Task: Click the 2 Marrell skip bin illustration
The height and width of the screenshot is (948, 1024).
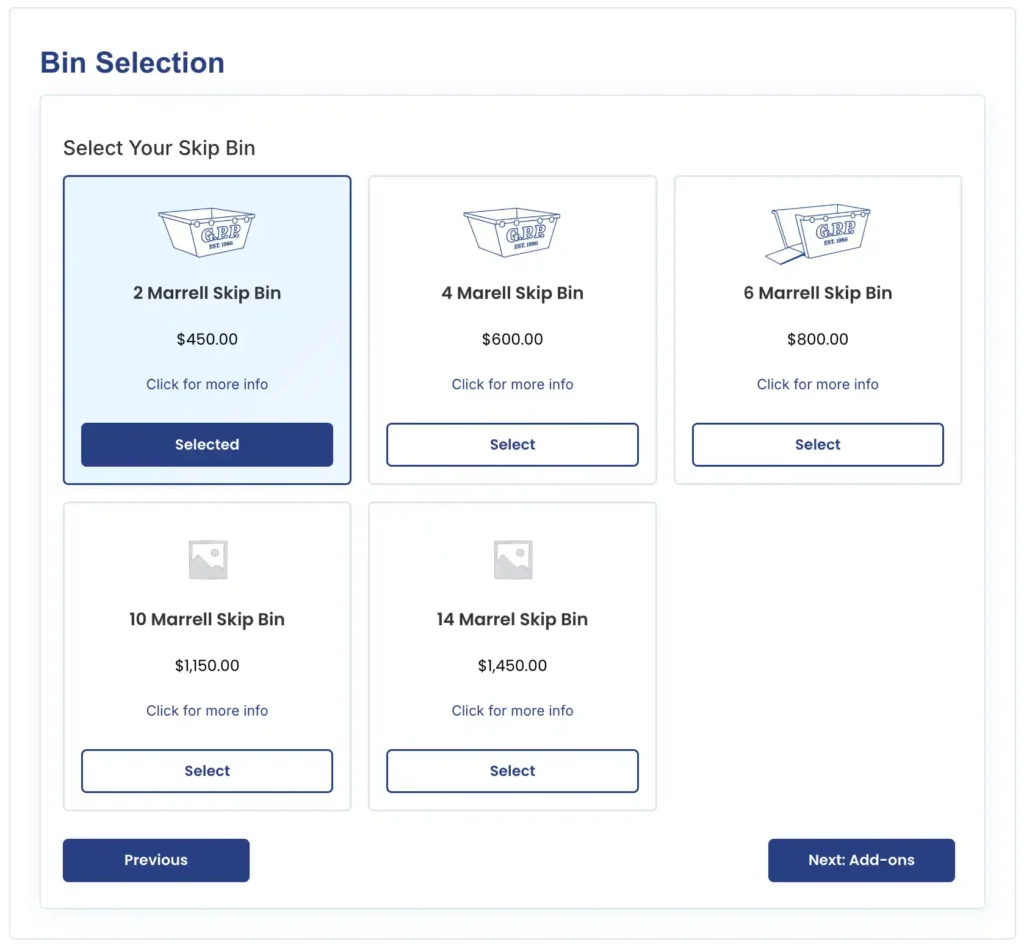Action: click(207, 232)
